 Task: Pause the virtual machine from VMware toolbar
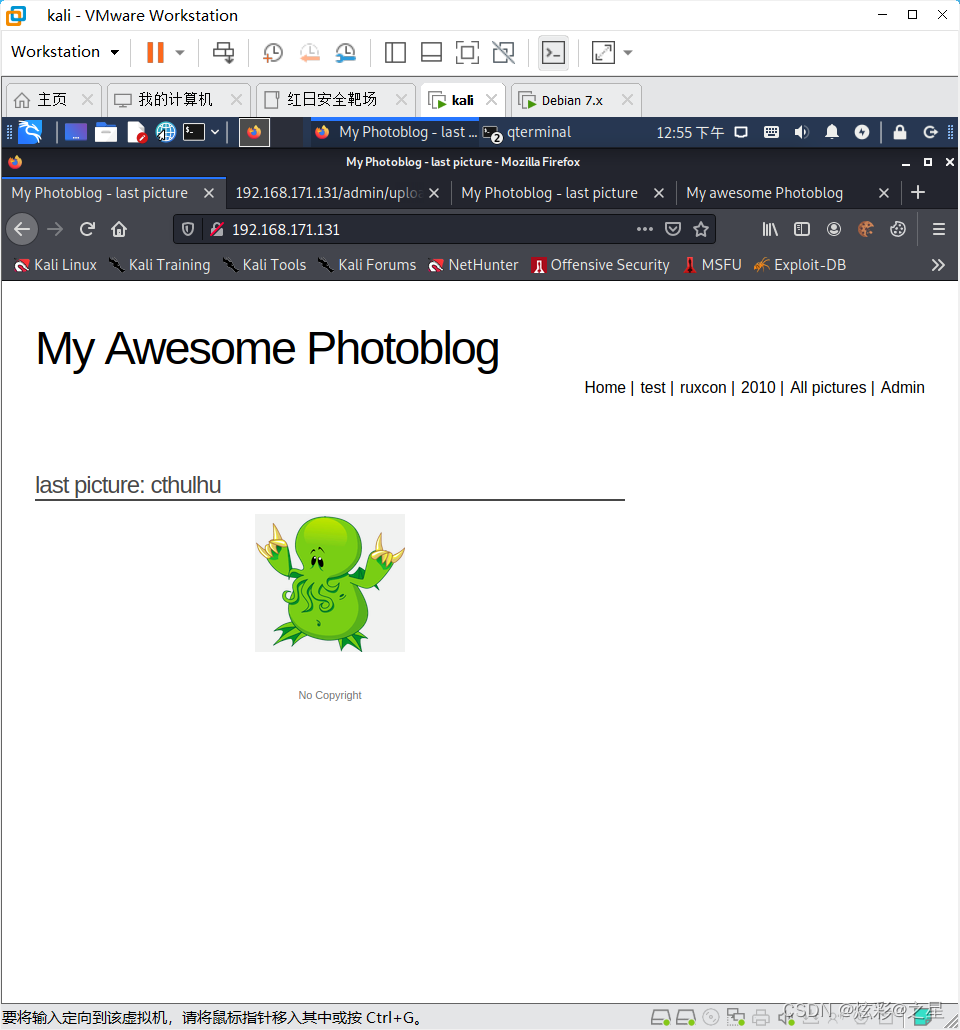pos(155,53)
